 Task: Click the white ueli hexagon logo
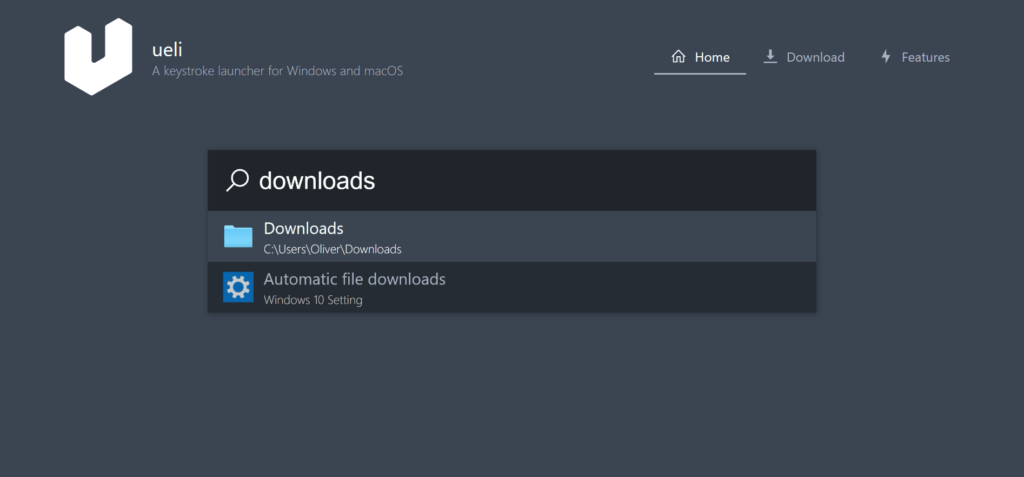point(98,57)
